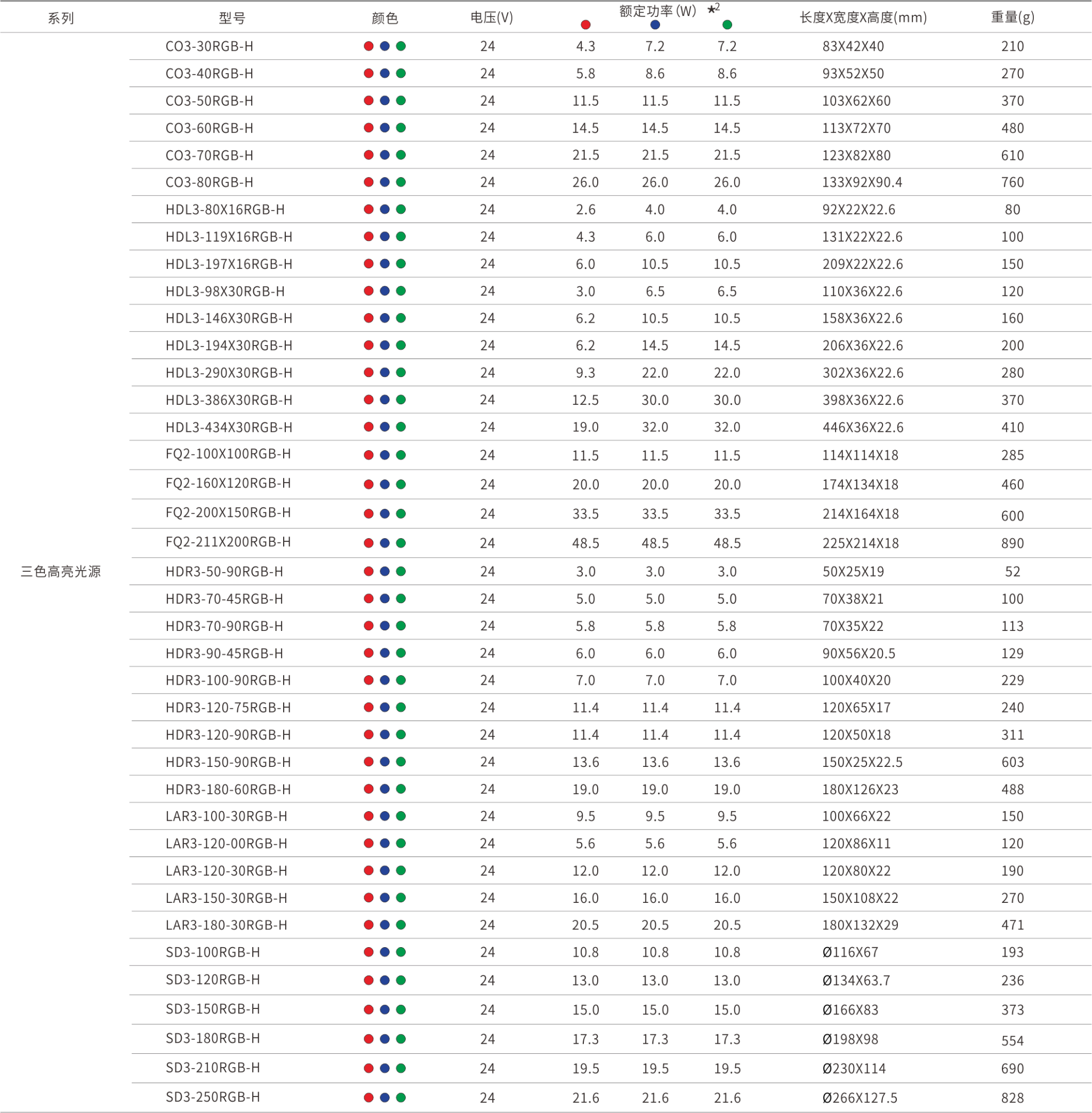This screenshot has width=1092, height=1113.
Task: Click the green dot in CO3-80RGB-H row
Action: pyautogui.click(x=400, y=182)
